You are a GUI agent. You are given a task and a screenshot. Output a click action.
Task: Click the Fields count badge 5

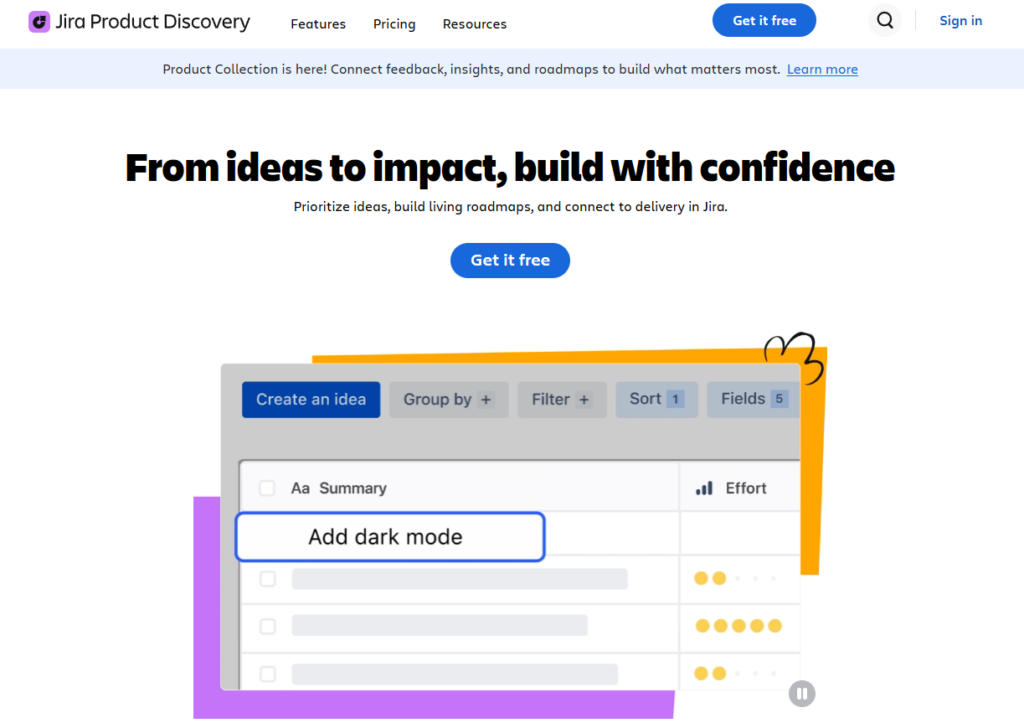point(779,398)
